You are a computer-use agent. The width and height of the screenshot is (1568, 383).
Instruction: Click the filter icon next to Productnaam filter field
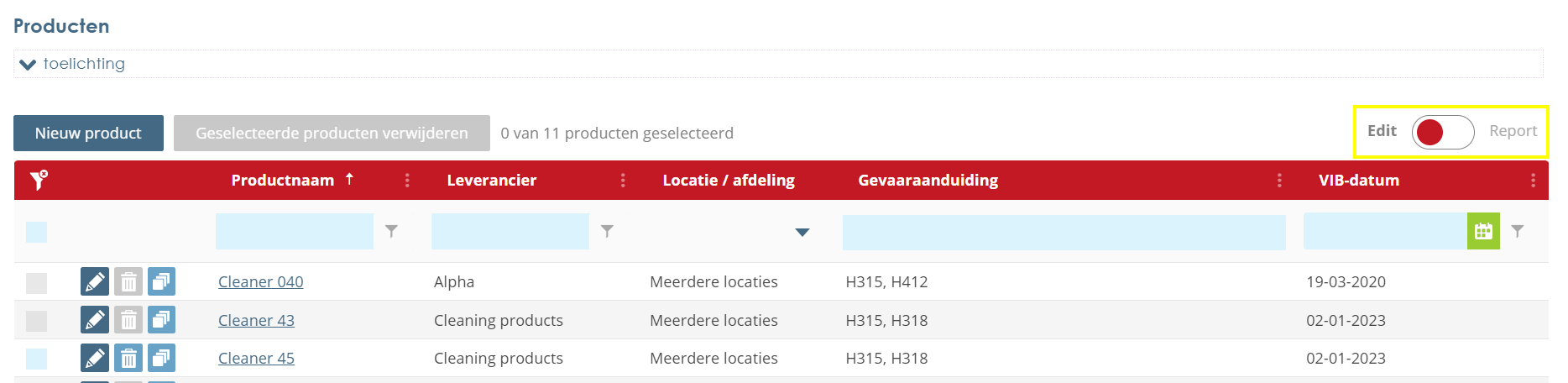(391, 231)
